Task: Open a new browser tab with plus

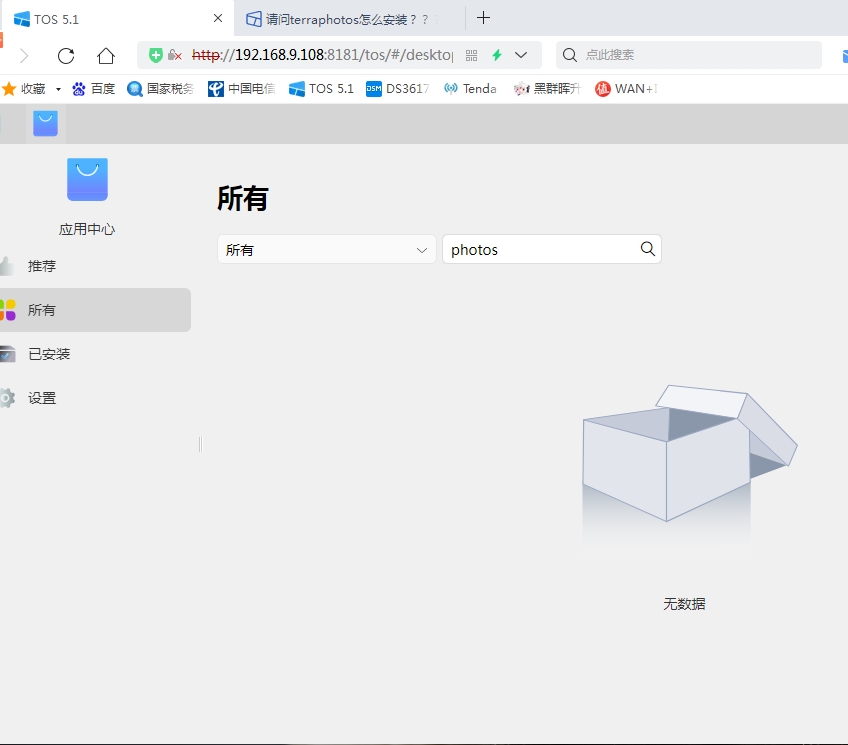Action: tap(483, 18)
